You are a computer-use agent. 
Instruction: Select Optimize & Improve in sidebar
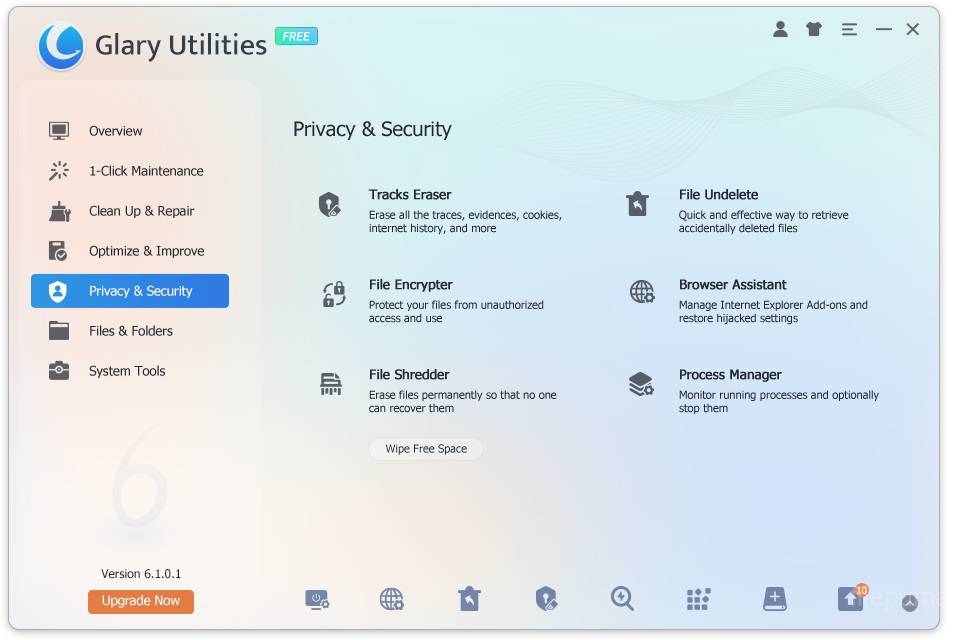point(146,251)
